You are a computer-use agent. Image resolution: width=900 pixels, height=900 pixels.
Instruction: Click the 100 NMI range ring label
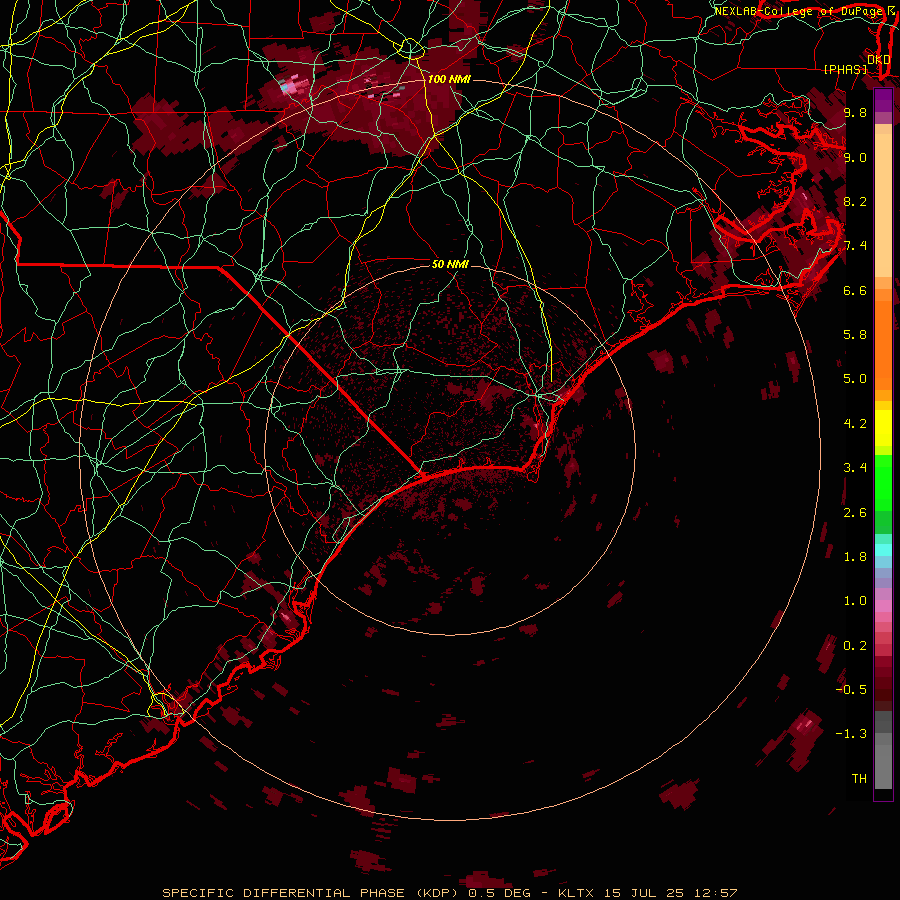click(x=449, y=79)
